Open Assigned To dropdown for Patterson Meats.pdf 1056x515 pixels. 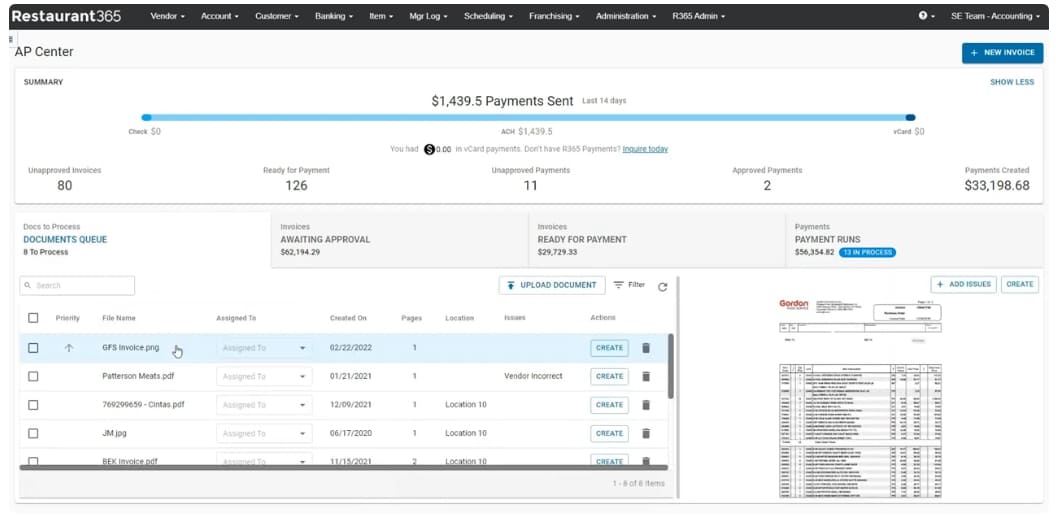click(264, 376)
